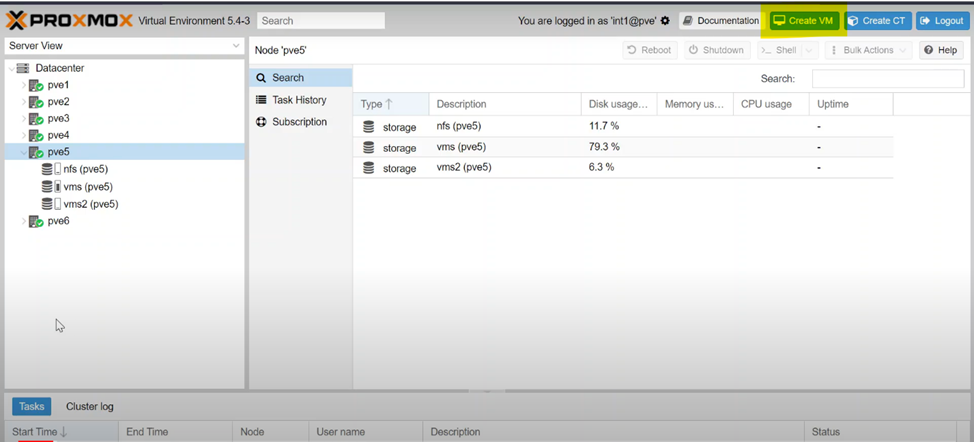Screen dimensions: 974x442
Task: Open the Search panel tab
Action: click(301, 78)
